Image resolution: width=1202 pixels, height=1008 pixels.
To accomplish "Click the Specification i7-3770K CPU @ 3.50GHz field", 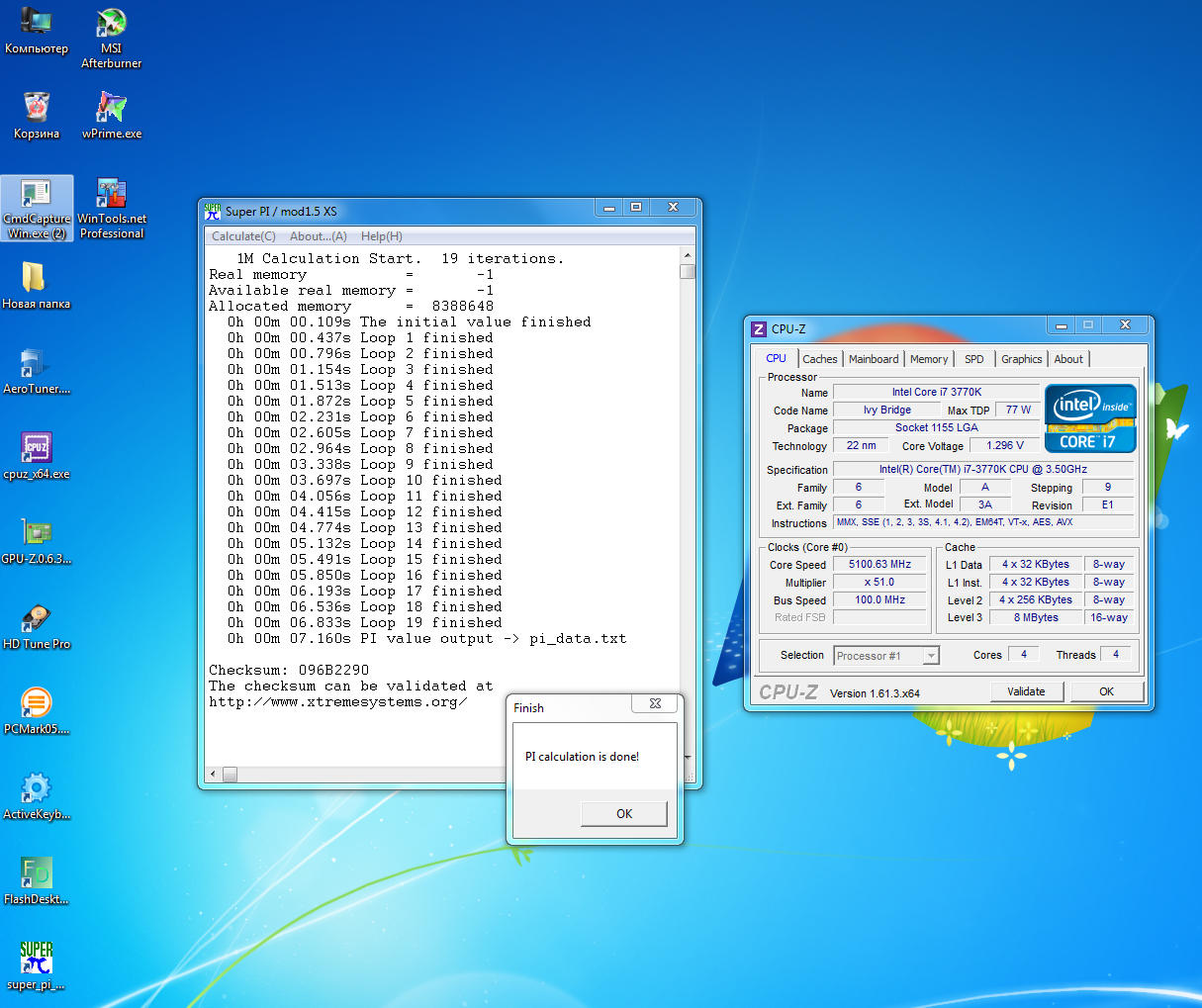I will tap(983, 470).
